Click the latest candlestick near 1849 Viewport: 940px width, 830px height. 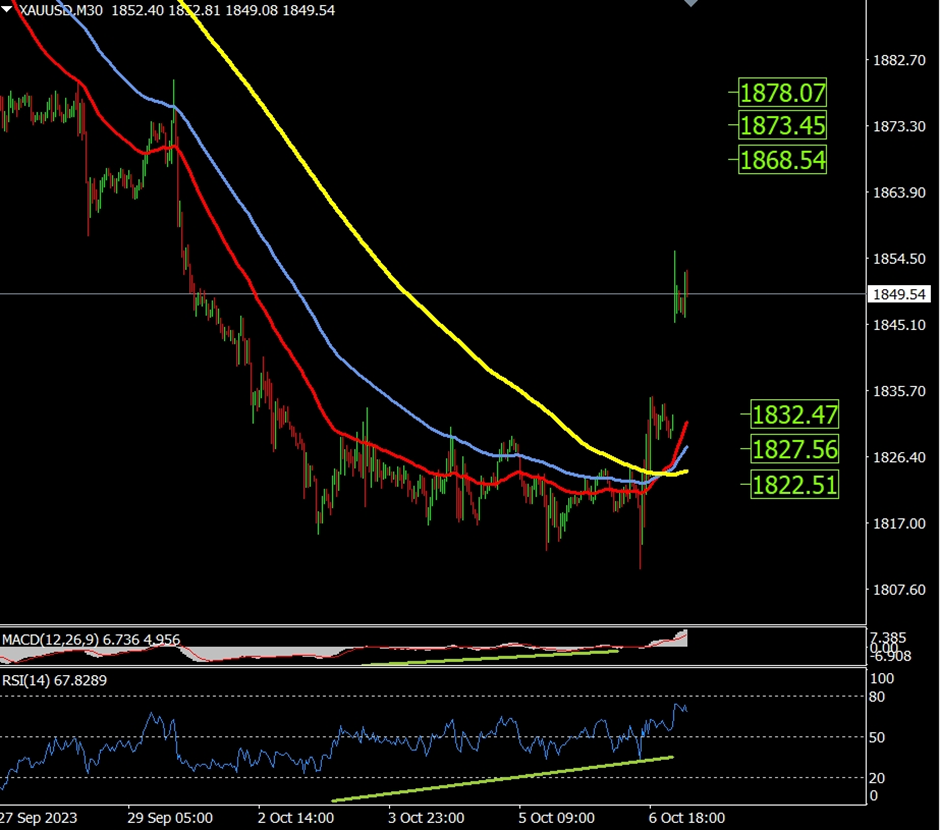tap(686, 283)
